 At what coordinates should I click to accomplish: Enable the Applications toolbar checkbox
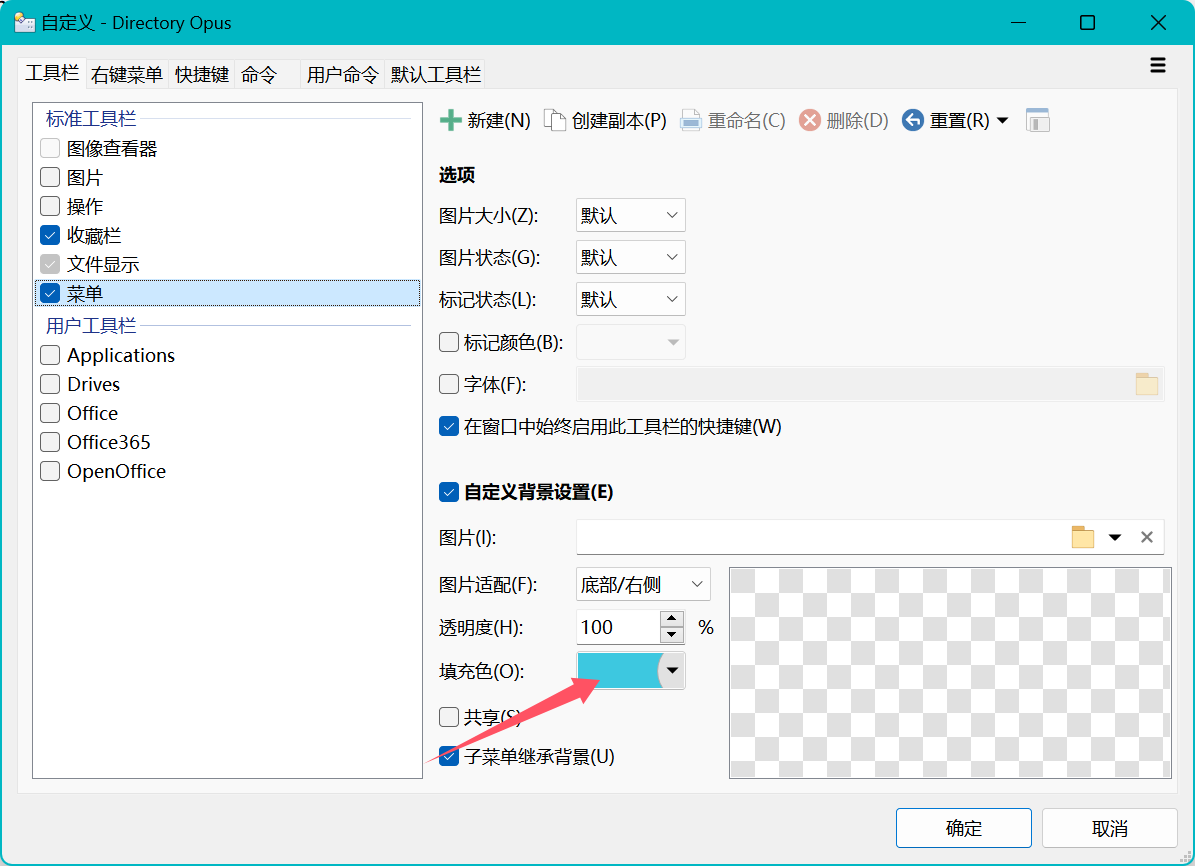[50, 355]
